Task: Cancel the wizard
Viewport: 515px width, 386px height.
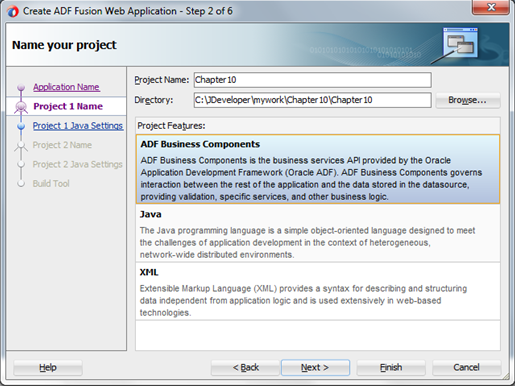Action: click(466, 368)
